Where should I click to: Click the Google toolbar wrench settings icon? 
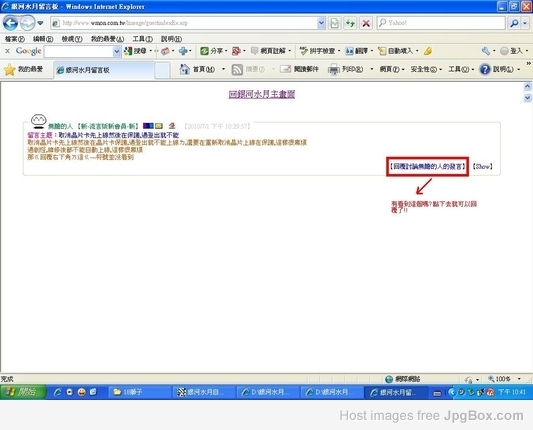click(x=486, y=51)
